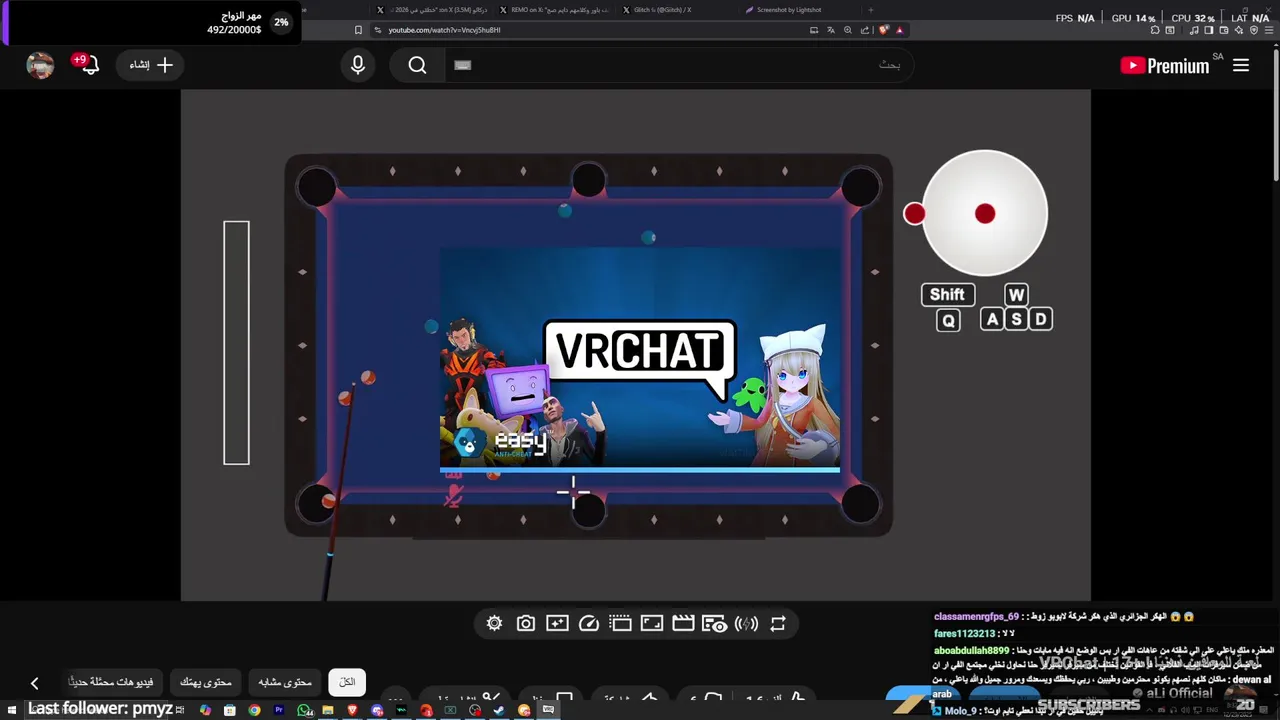Open the performance gauge icon
1280x720 pixels.
tap(589, 623)
